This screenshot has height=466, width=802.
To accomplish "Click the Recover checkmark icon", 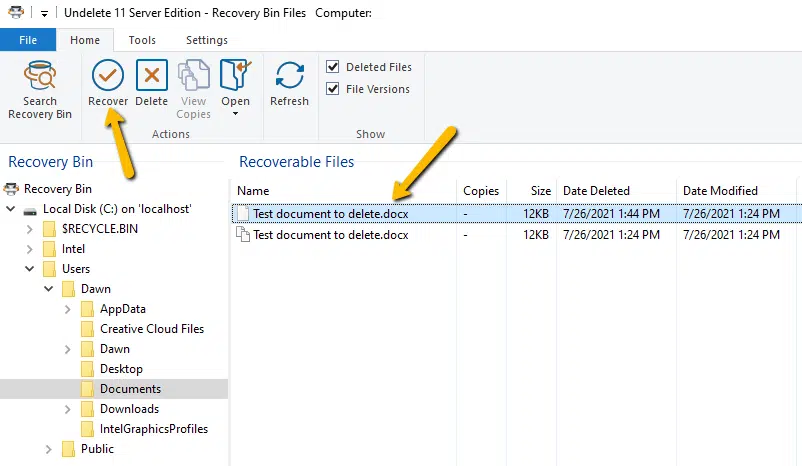I will [x=108, y=77].
